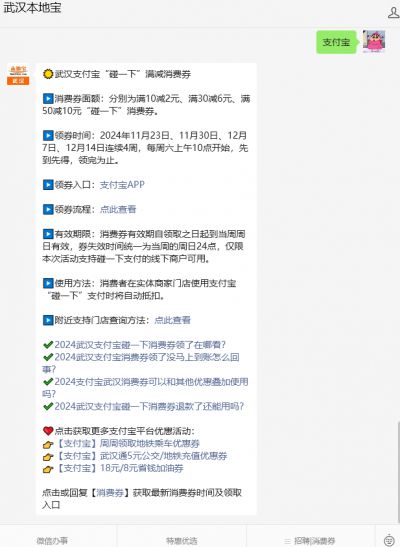The height and width of the screenshot is (547, 400).
Task: Open 武汉通5元公交/地铁充值优惠券 link
Action: click(x=141, y=456)
